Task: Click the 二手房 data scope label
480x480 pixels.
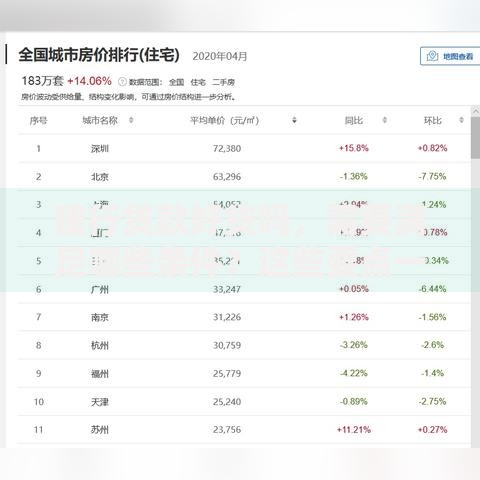Action: pos(224,82)
